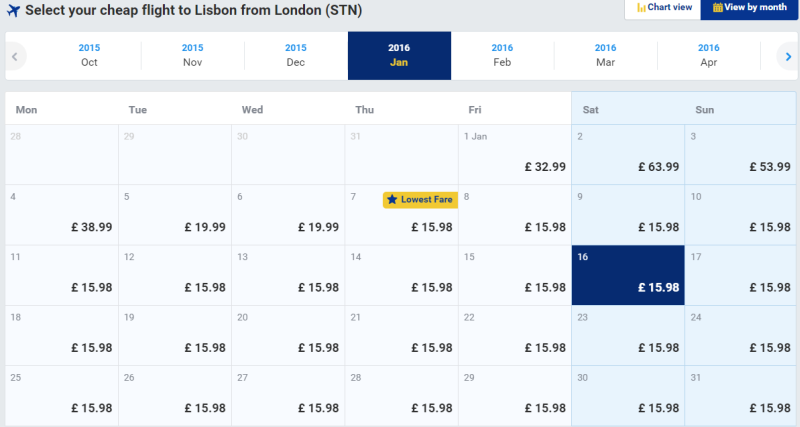Screen dimensions: 800x427
Task: Click the airplane icon beside the flight heading
Action: tap(13, 10)
